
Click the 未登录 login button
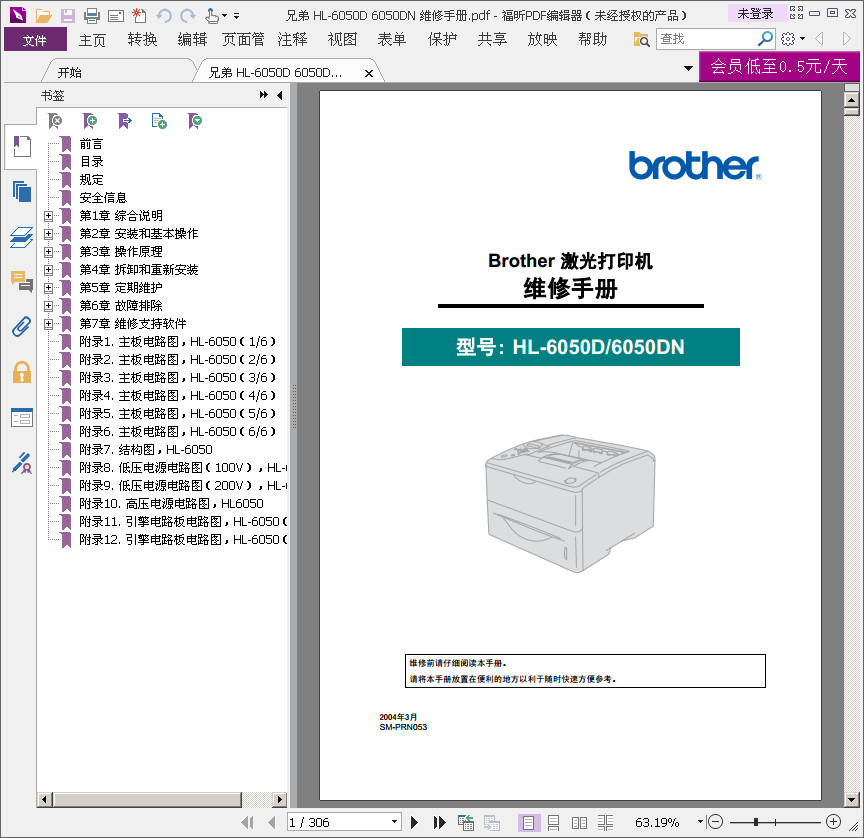point(755,14)
